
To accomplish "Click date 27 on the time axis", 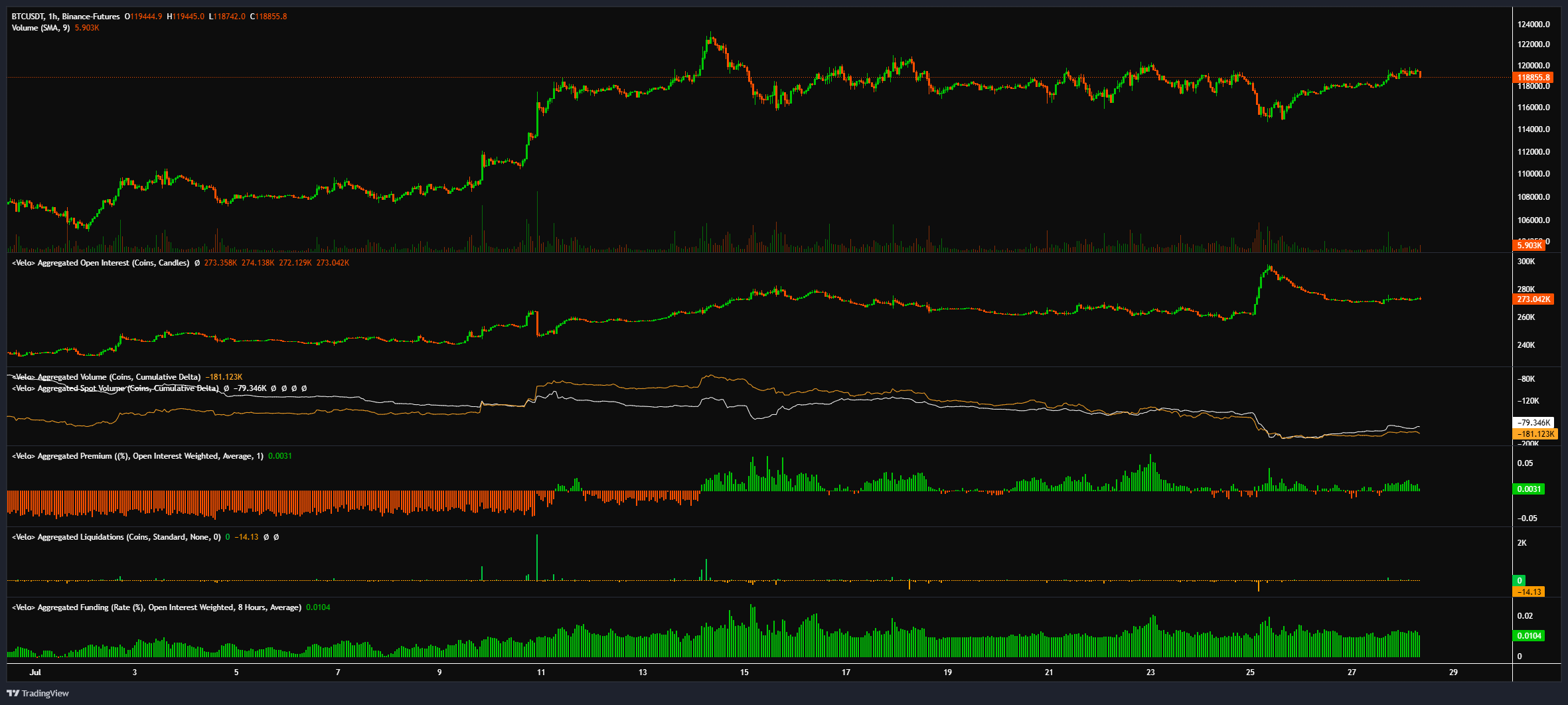I will pos(1352,672).
